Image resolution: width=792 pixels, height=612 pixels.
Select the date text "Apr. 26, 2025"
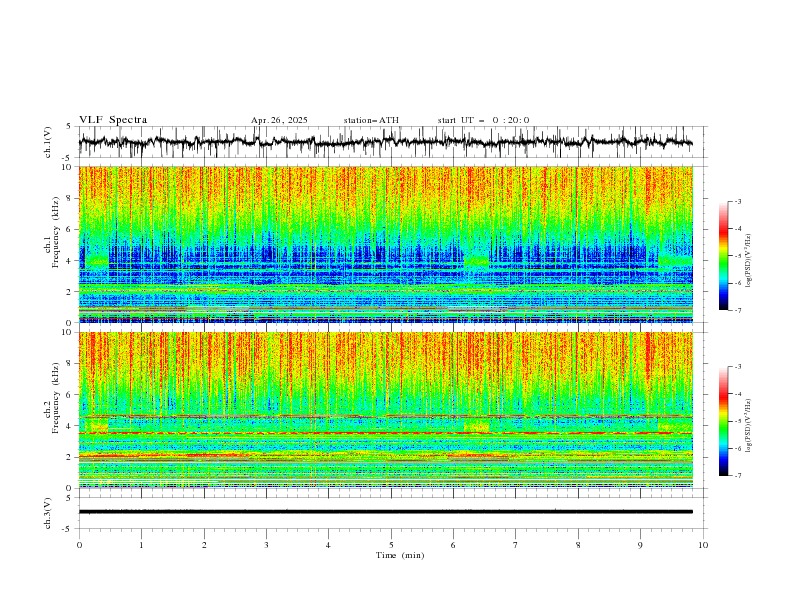coord(279,120)
